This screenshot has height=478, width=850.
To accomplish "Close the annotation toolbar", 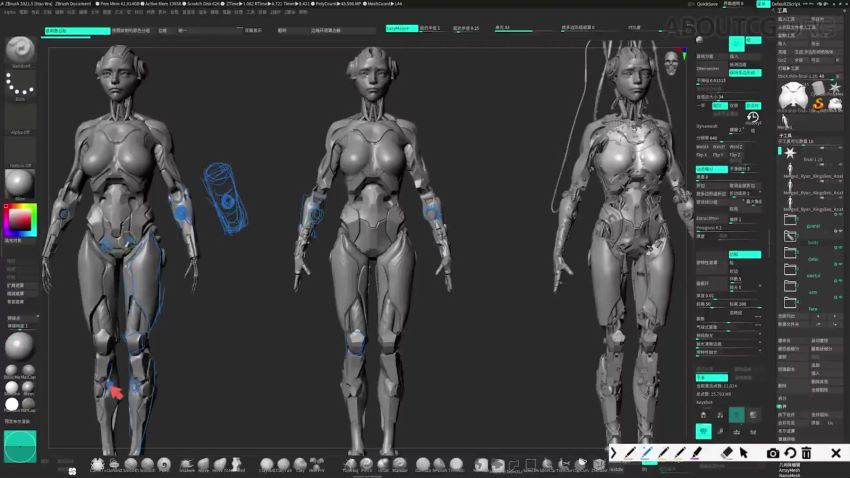I will click(836, 453).
